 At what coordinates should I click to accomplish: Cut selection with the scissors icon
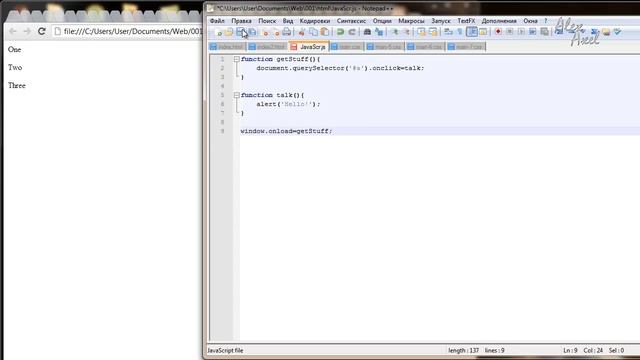tap(302, 32)
